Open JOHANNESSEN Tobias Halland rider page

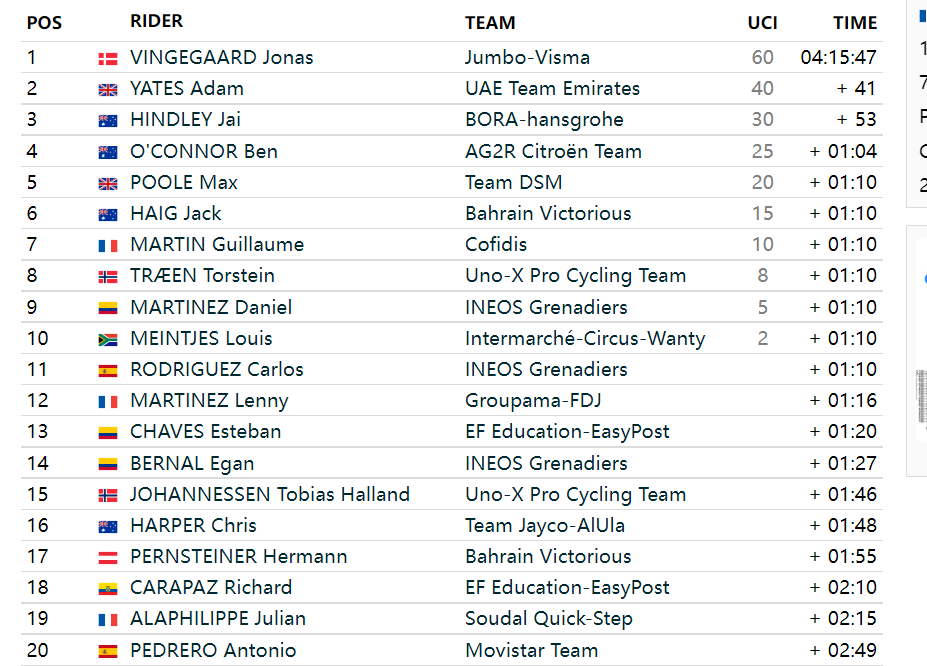[x=270, y=494]
